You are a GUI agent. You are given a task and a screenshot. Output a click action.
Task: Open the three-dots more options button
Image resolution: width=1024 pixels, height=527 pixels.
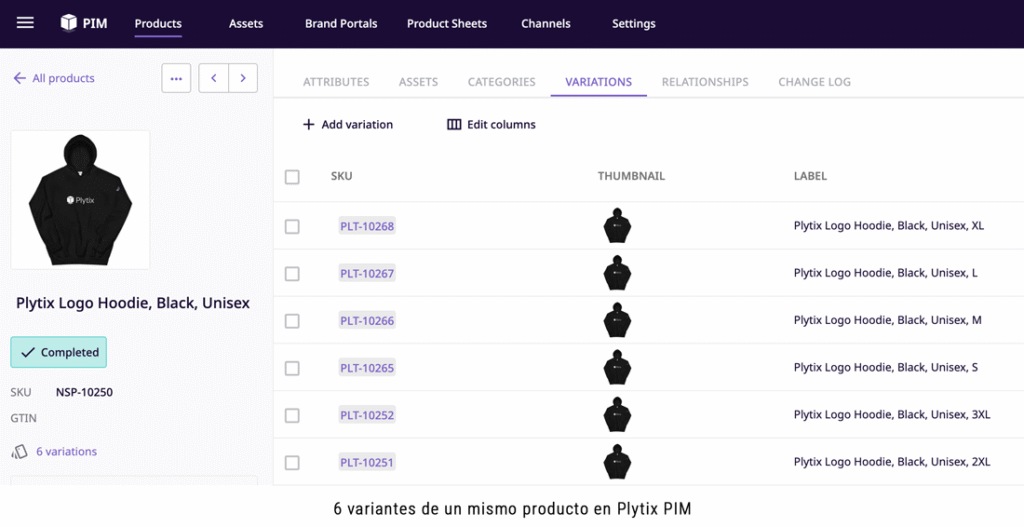tap(176, 78)
